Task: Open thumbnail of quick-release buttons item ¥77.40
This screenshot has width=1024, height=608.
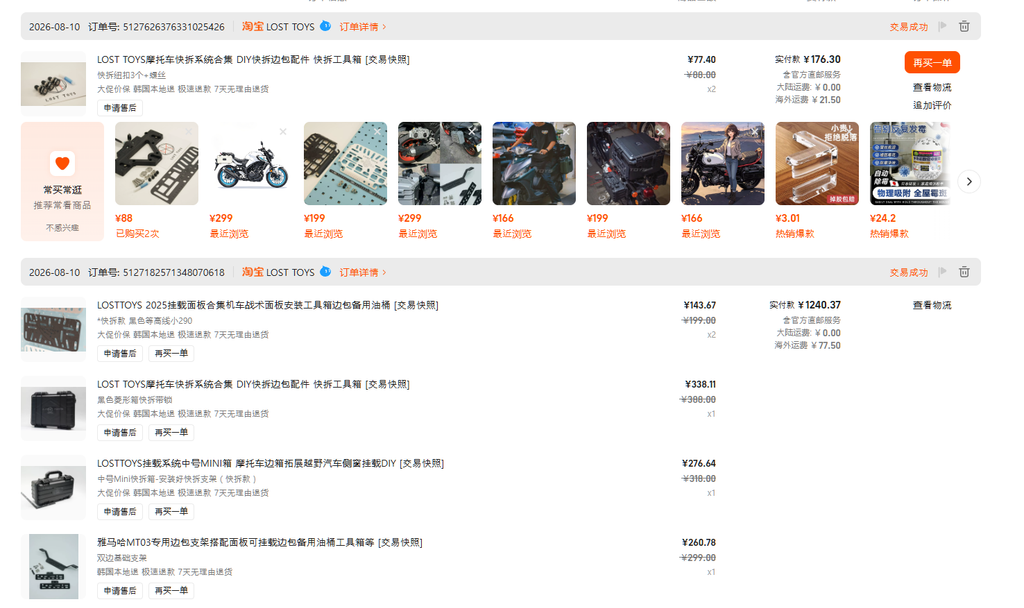Action: [x=54, y=84]
